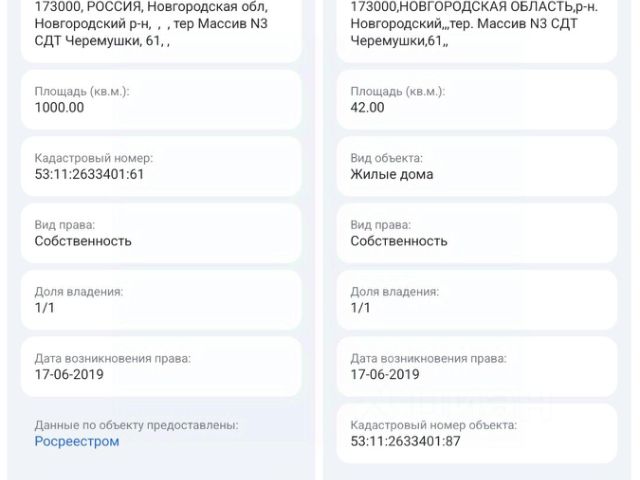
Task: Open the Росреестром link
Action: click(77, 441)
